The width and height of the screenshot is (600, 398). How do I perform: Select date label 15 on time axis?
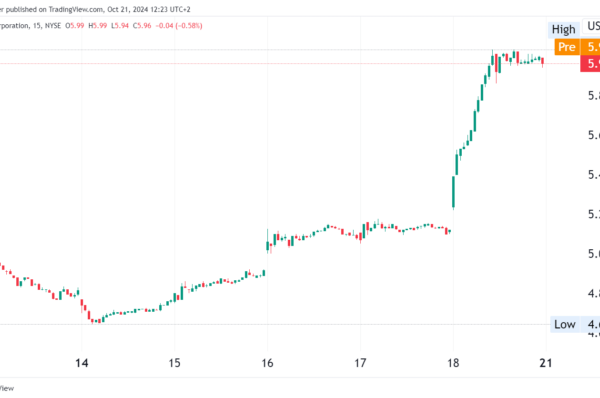pos(174,363)
